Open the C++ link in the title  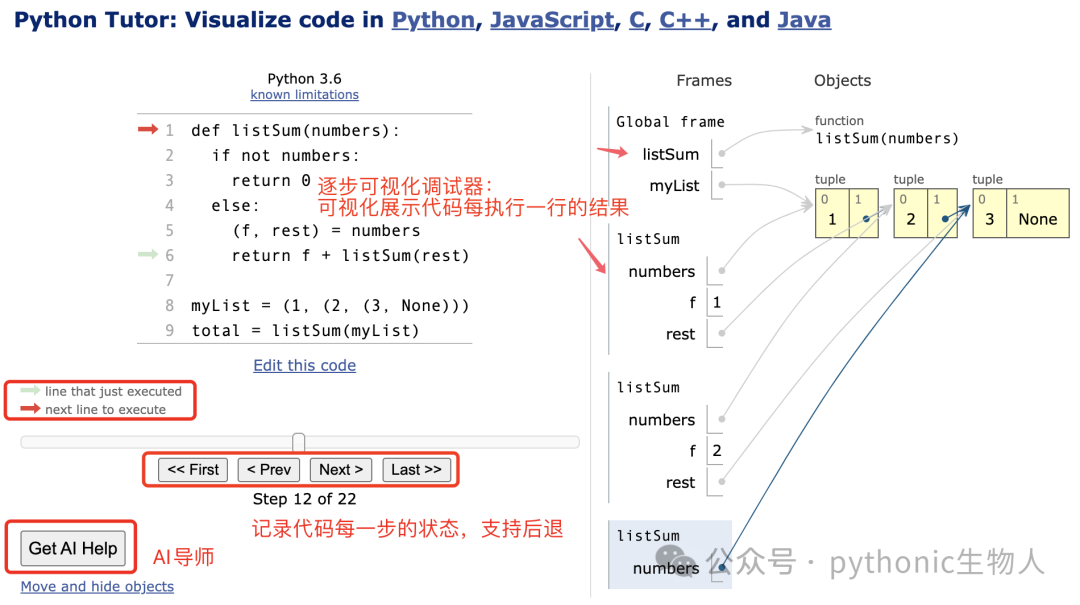pyautogui.click(x=685, y=20)
